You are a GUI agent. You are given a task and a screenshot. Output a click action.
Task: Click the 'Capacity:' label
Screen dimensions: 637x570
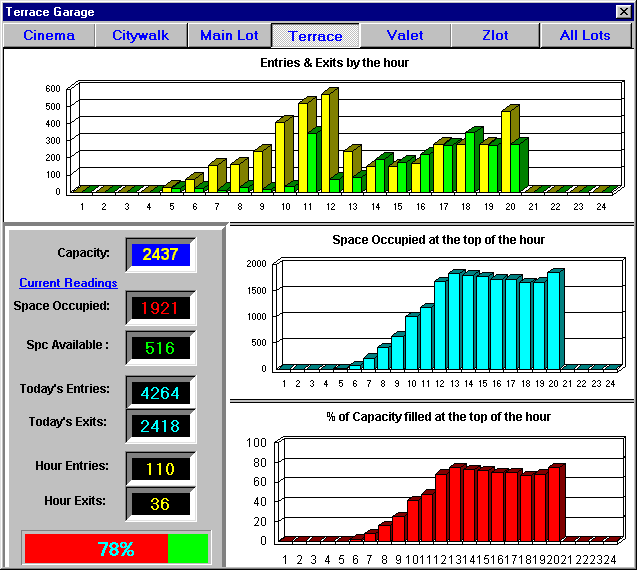click(x=83, y=253)
